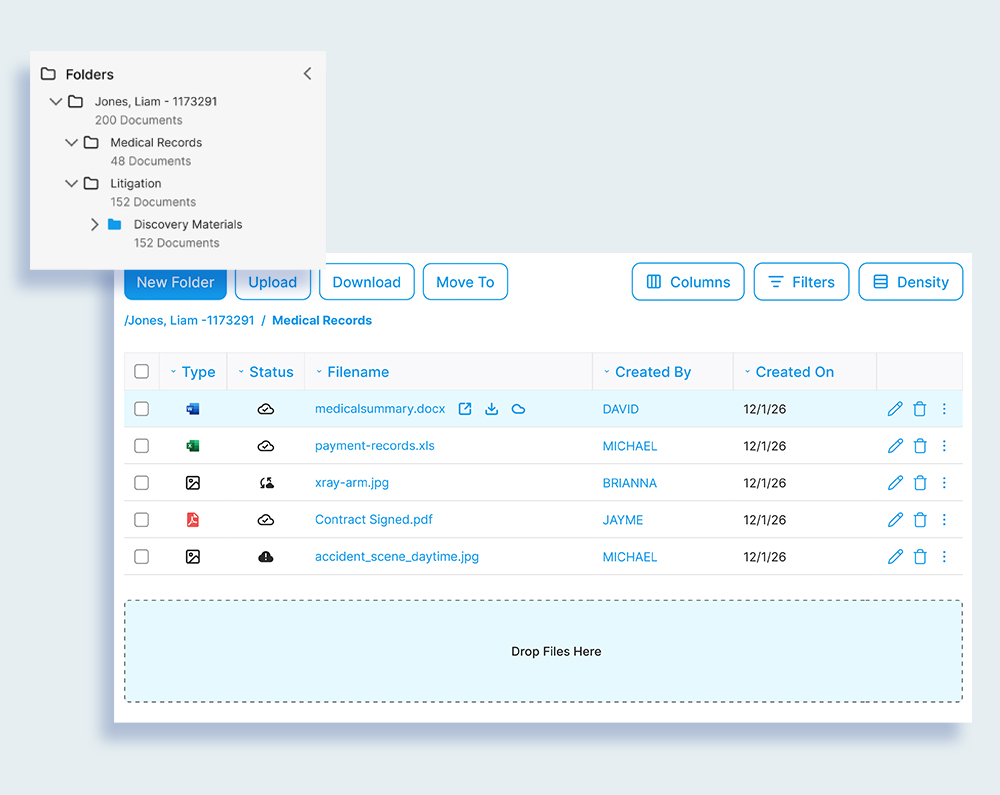The height and width of the screenshot is (795, 1000).
Task: Go to Jones, Liam breadcrumb link
Action: [x=188, y=321]
